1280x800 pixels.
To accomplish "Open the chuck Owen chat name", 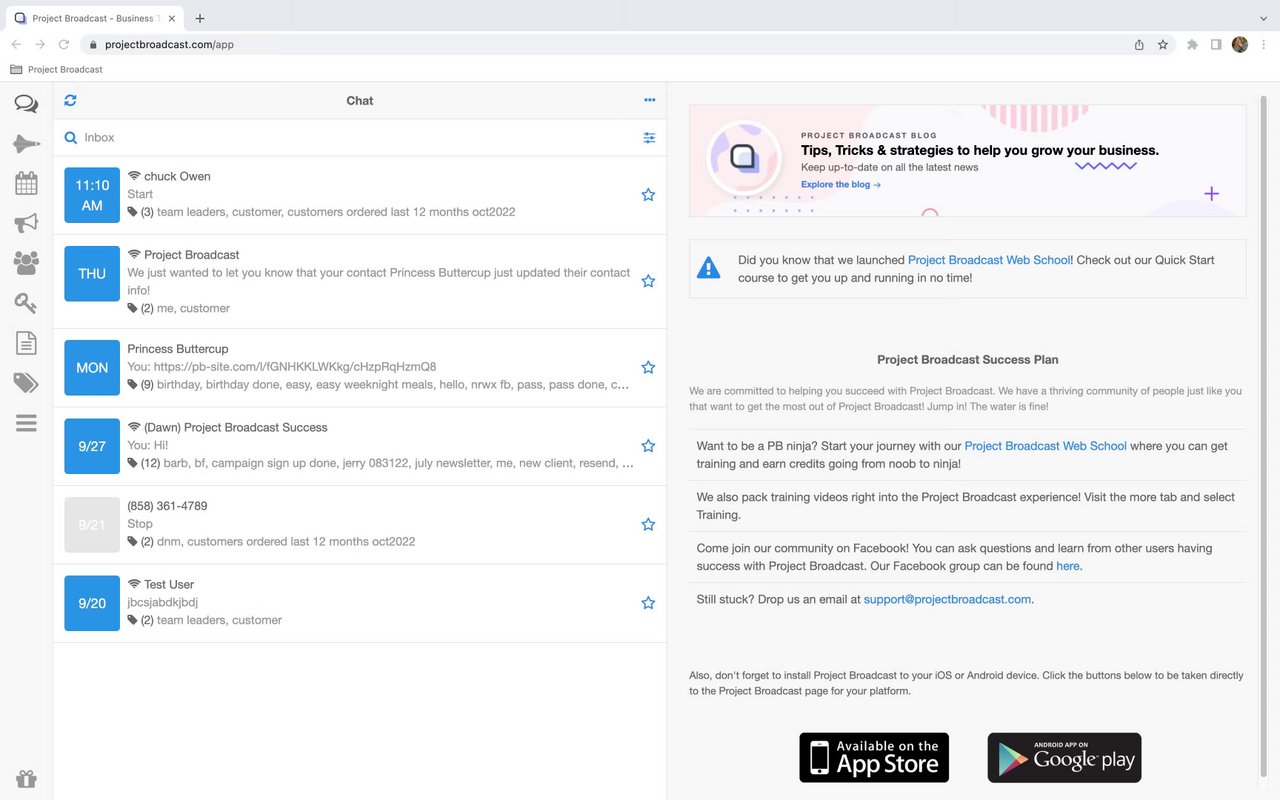I will 177,176.
